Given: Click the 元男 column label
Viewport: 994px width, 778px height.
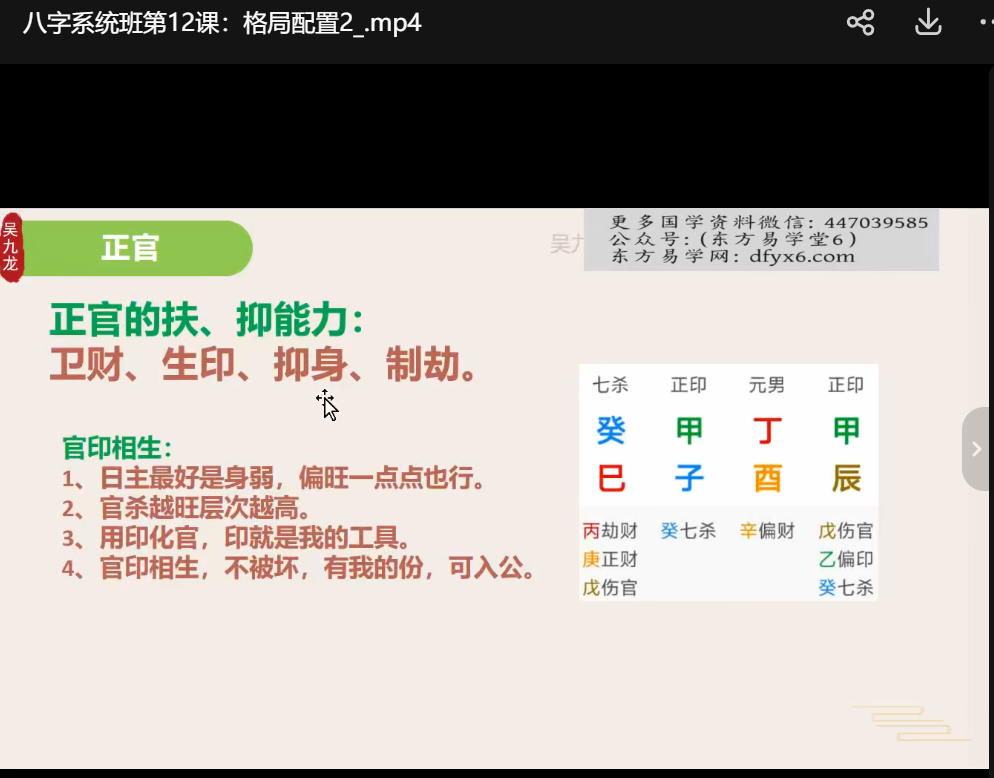Looking at the screenshot, I should coord(767,385).
